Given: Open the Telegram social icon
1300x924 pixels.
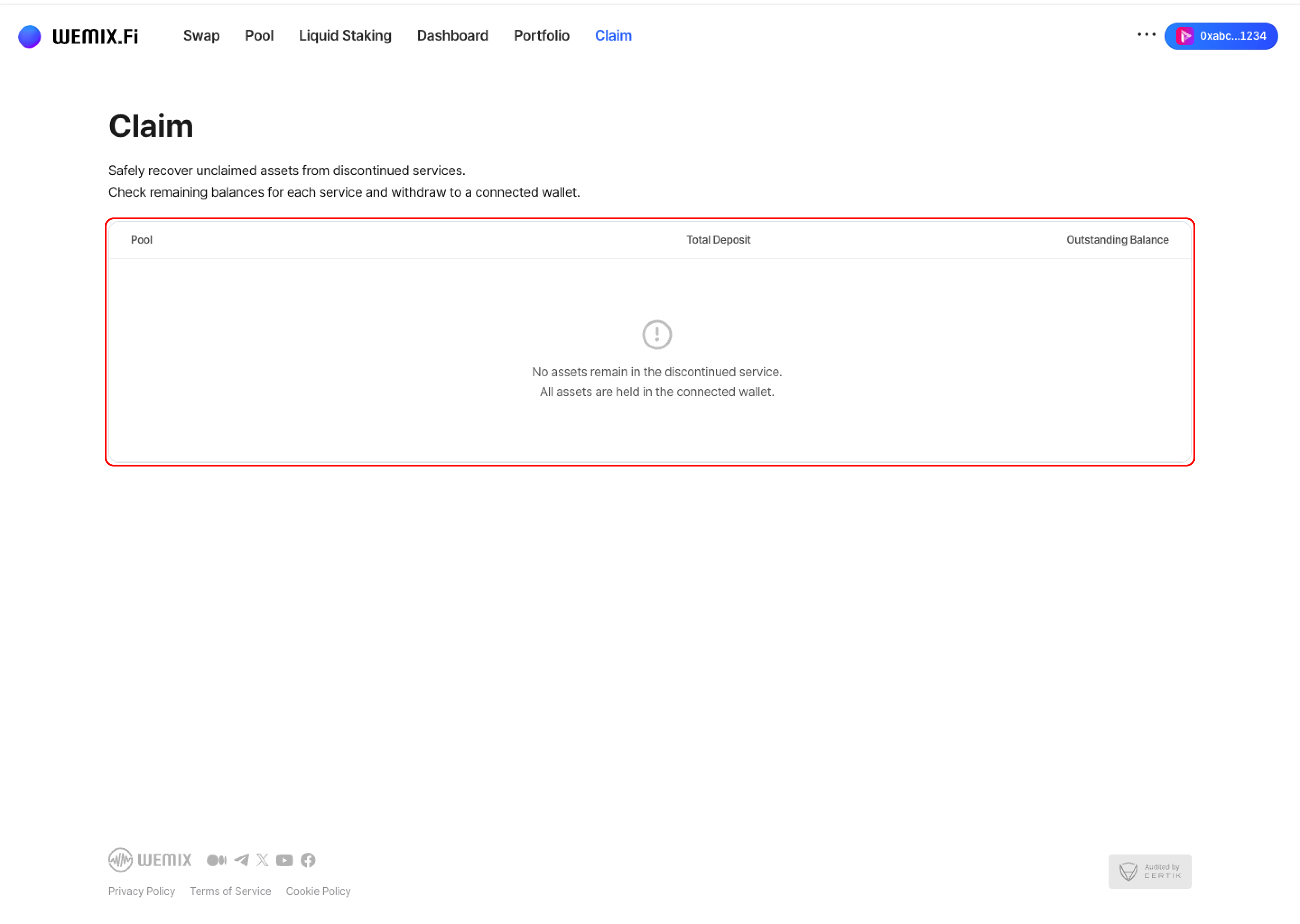Looking at the screenshot, I should 241,859.
